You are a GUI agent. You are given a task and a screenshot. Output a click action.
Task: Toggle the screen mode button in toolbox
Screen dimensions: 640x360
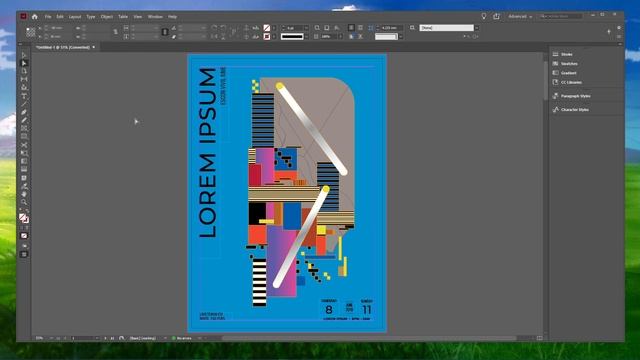24,254
